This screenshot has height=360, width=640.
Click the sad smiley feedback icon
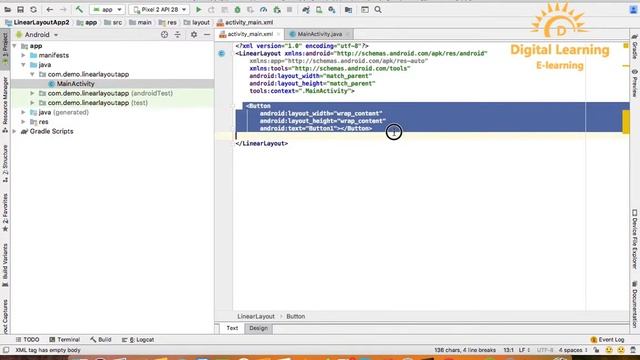tap(621, 350)
